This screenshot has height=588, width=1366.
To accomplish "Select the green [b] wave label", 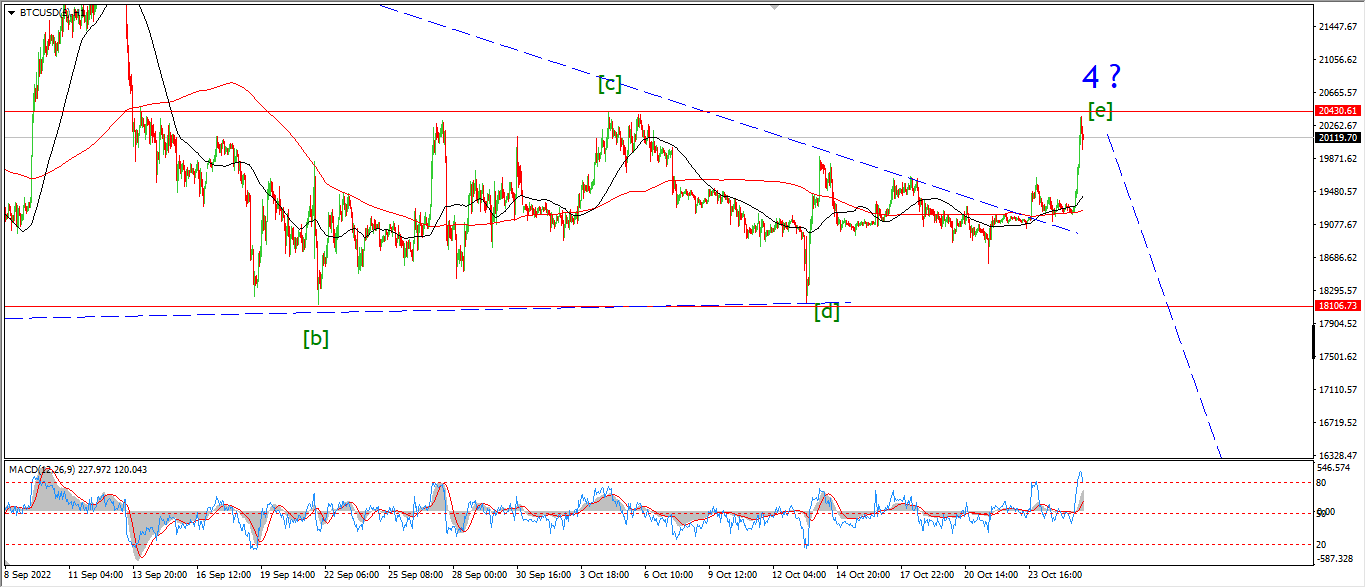I will (x=316, y=338).
